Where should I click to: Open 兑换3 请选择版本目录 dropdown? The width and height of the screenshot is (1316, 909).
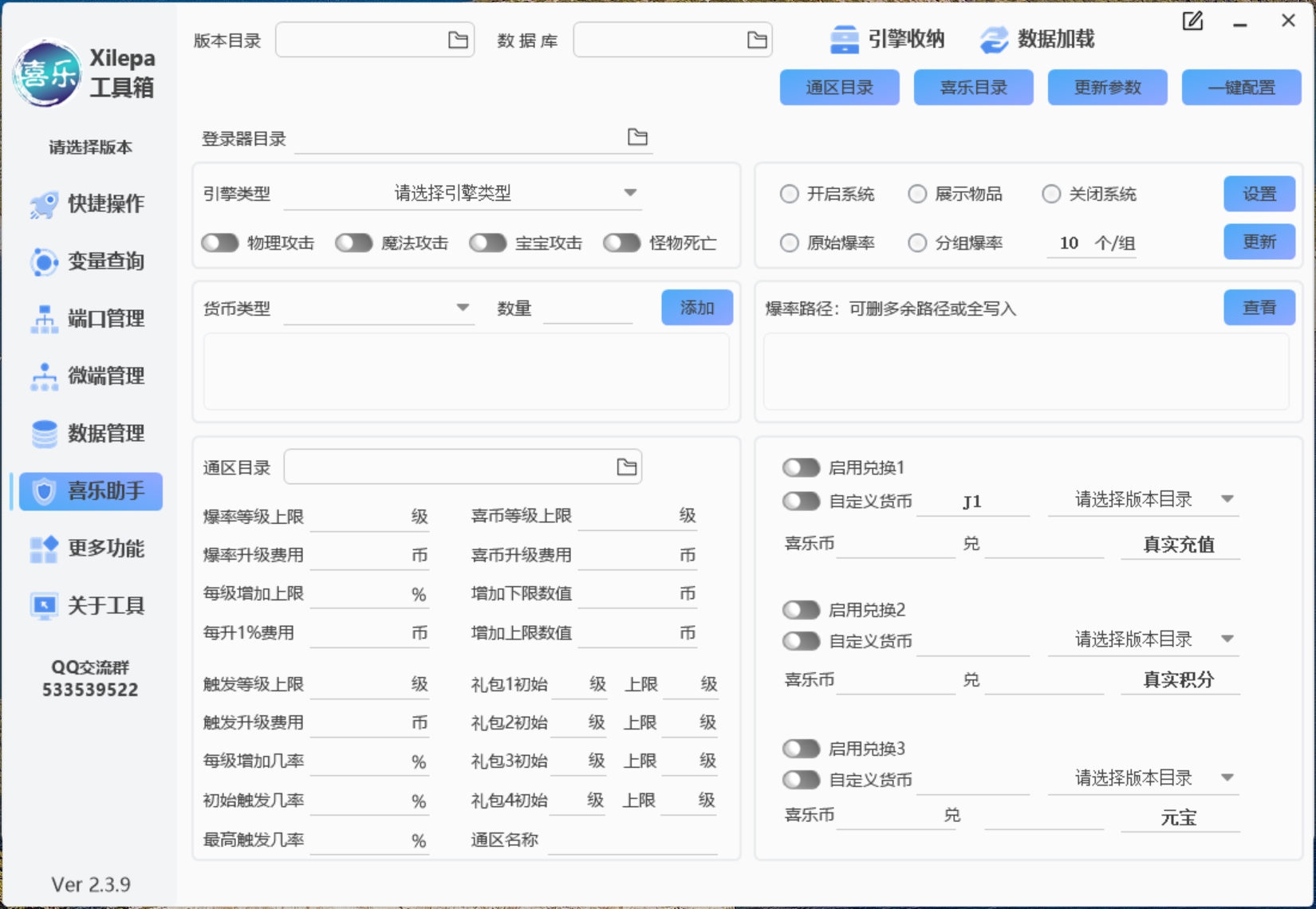[x=1144, y=778]
